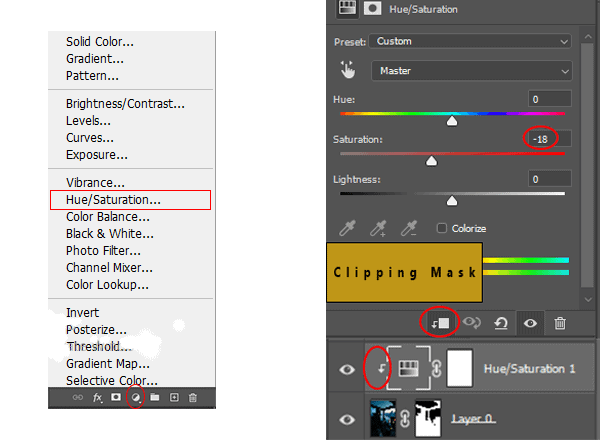The width and height of the screenshot is (600, 440).
Task: Select Levels... adjustment
Action: click(88, 121)
